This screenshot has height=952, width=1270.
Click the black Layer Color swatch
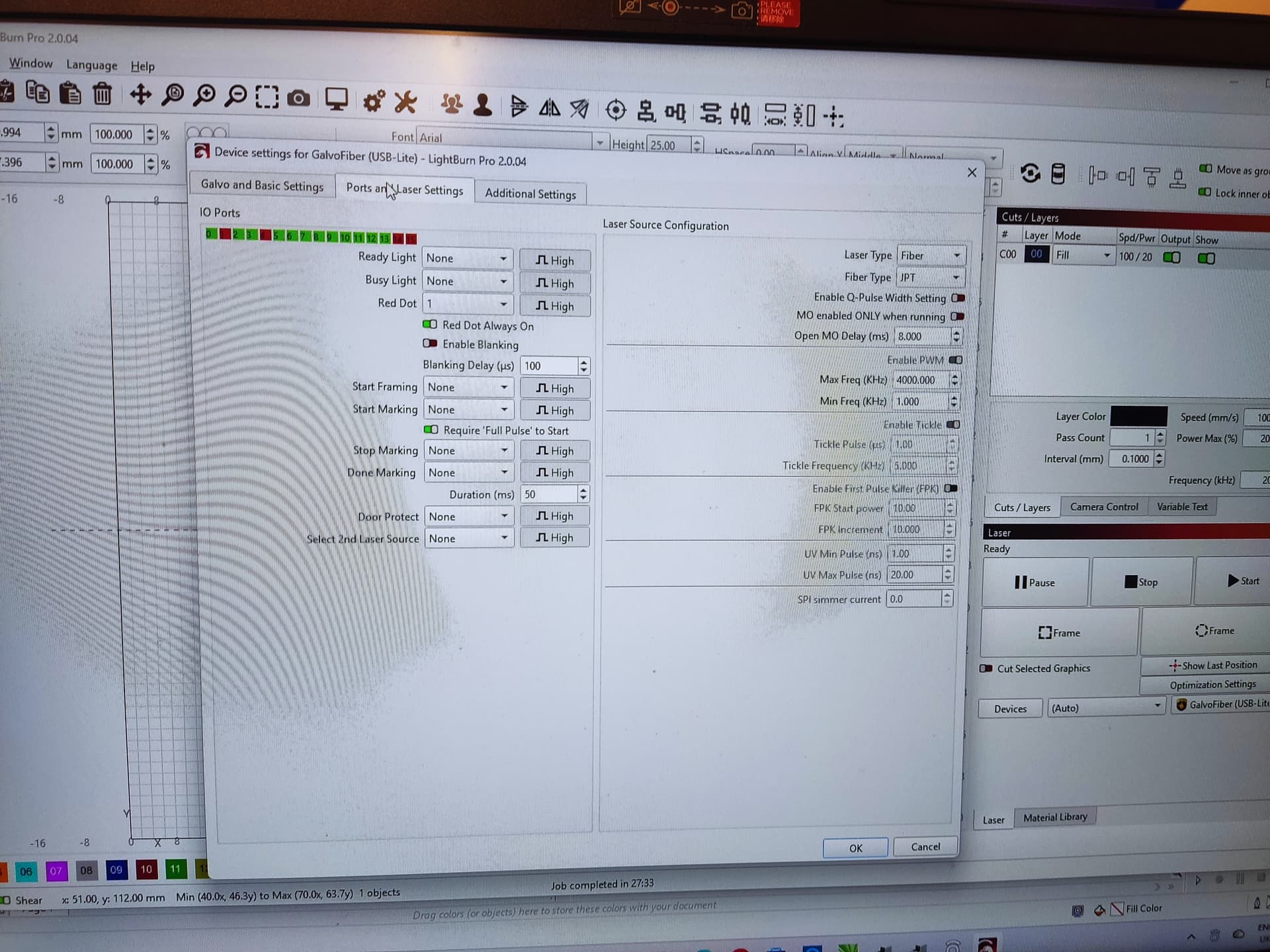coord(1138,416)
